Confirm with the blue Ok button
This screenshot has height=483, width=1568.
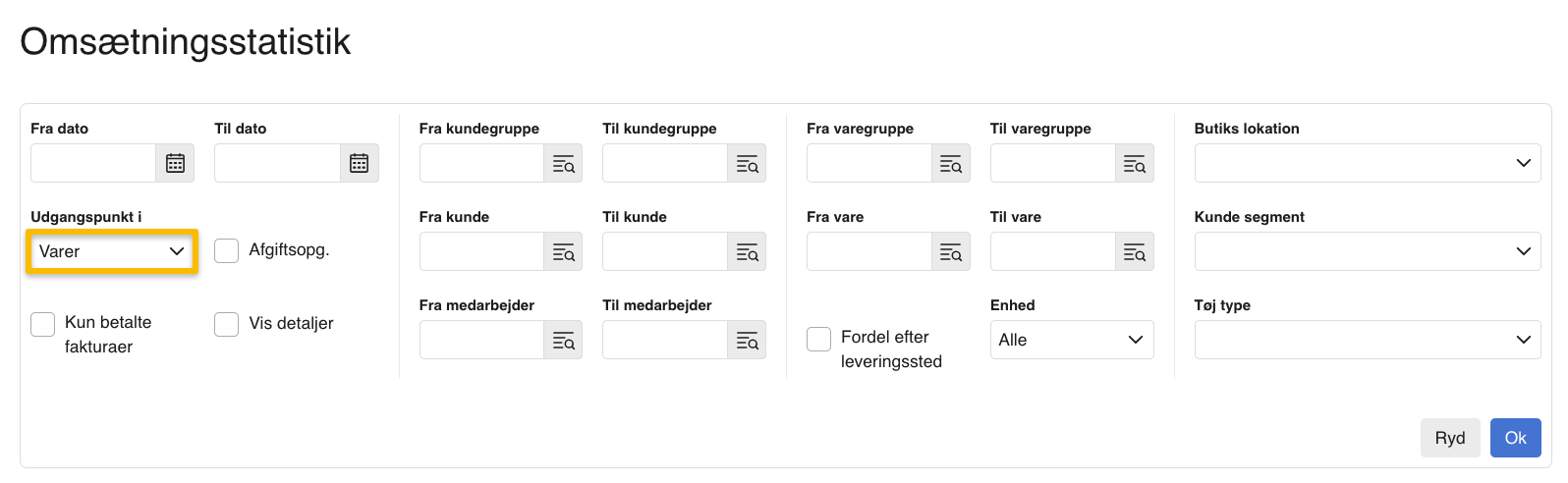click(x=1516, y=438)
